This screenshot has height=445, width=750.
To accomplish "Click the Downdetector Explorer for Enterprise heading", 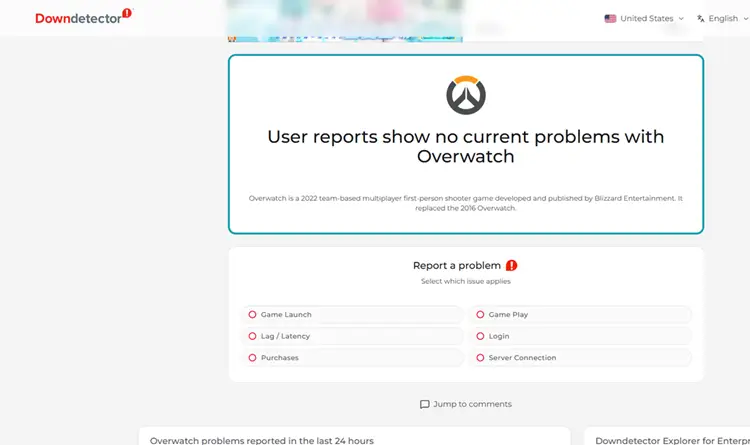I will [x=672, y=440].
